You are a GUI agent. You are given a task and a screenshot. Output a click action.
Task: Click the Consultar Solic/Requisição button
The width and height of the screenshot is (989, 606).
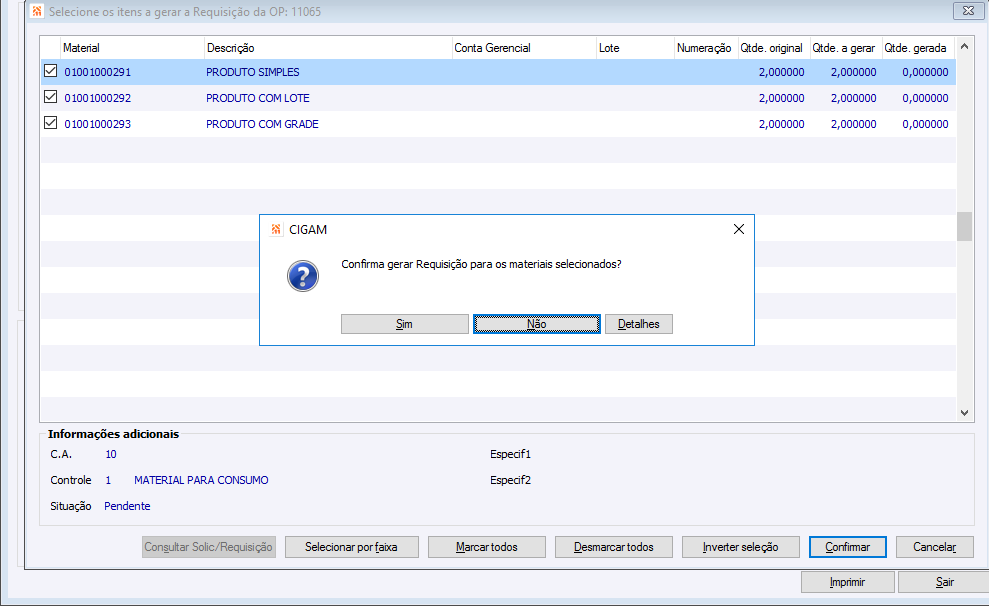click(208, 547)
